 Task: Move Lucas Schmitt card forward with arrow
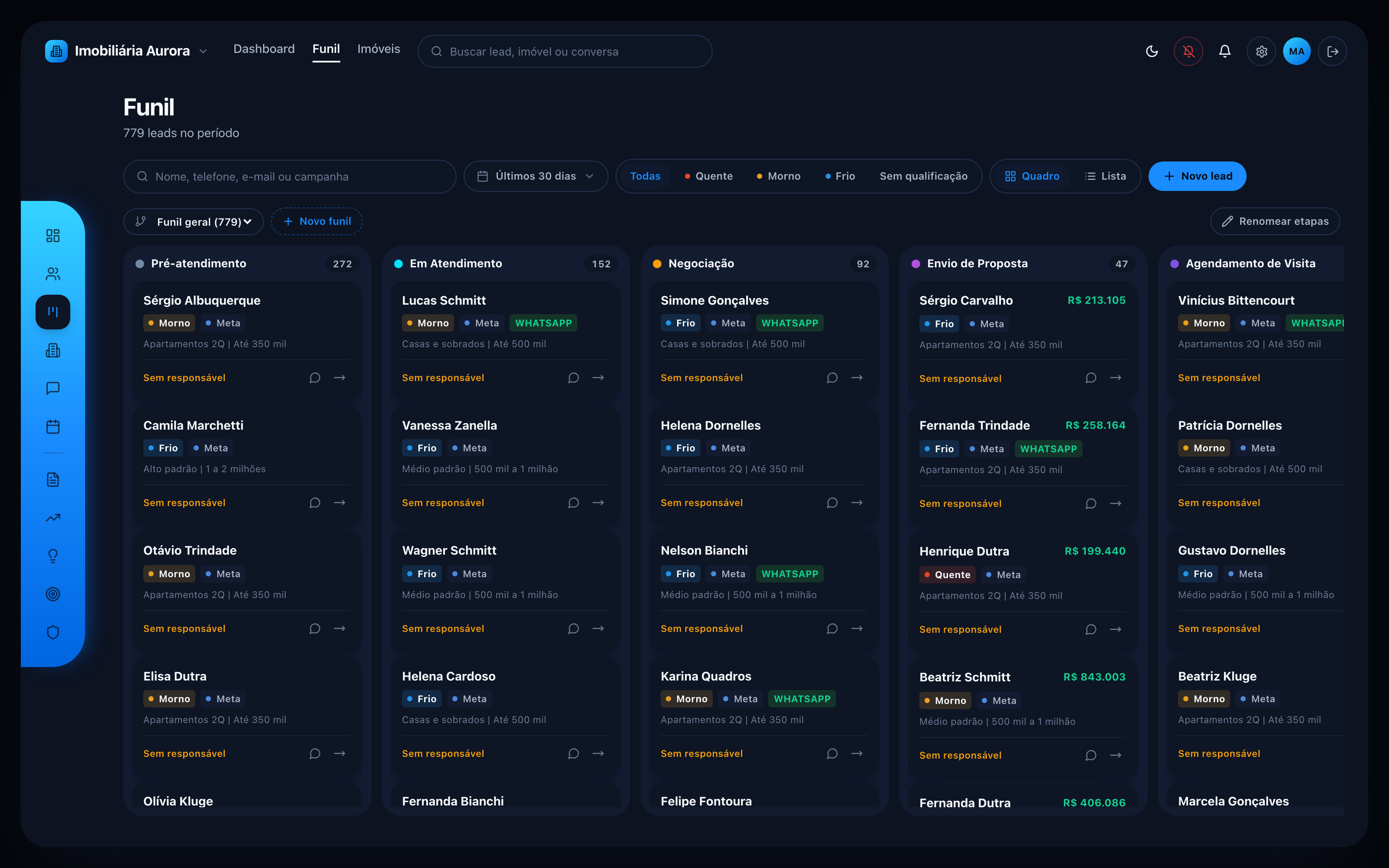pos(598,378)
